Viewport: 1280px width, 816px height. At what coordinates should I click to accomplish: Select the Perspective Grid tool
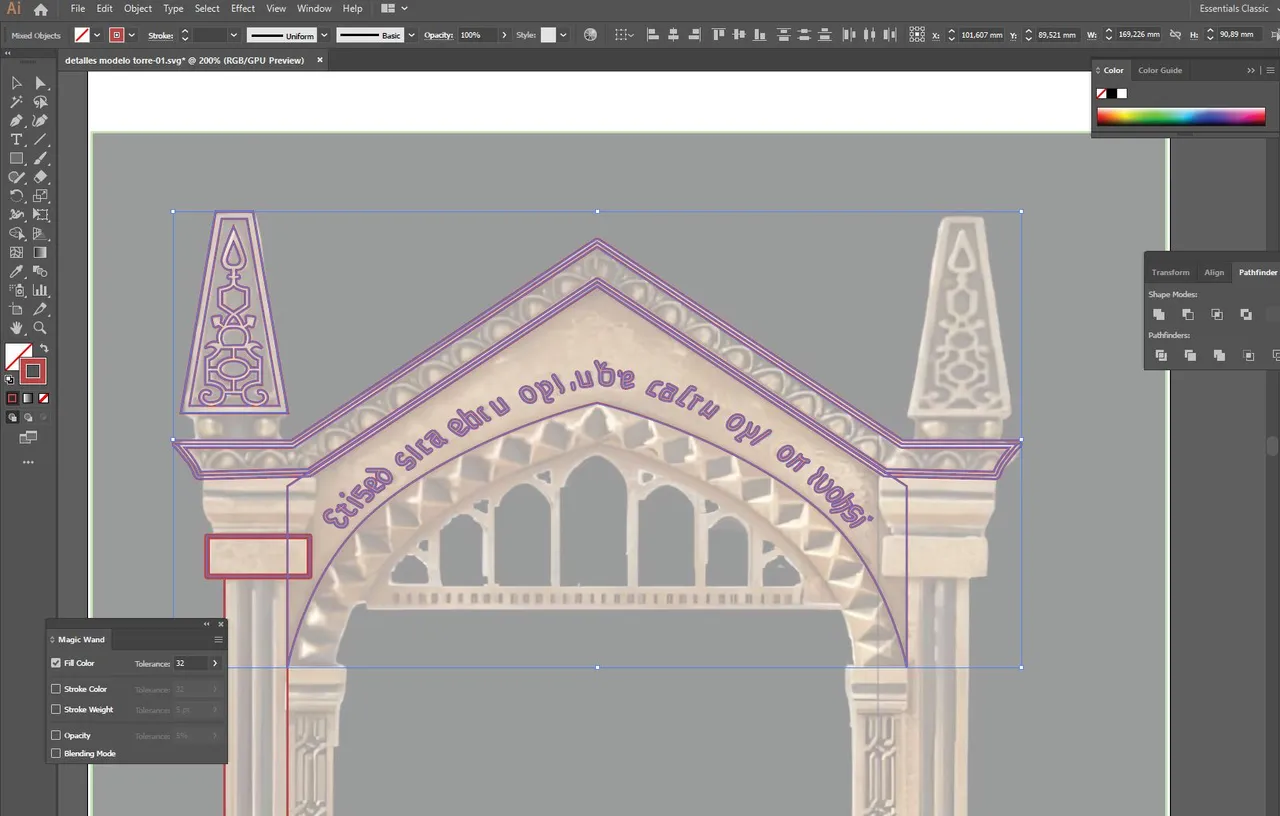[x=41, y=234]
